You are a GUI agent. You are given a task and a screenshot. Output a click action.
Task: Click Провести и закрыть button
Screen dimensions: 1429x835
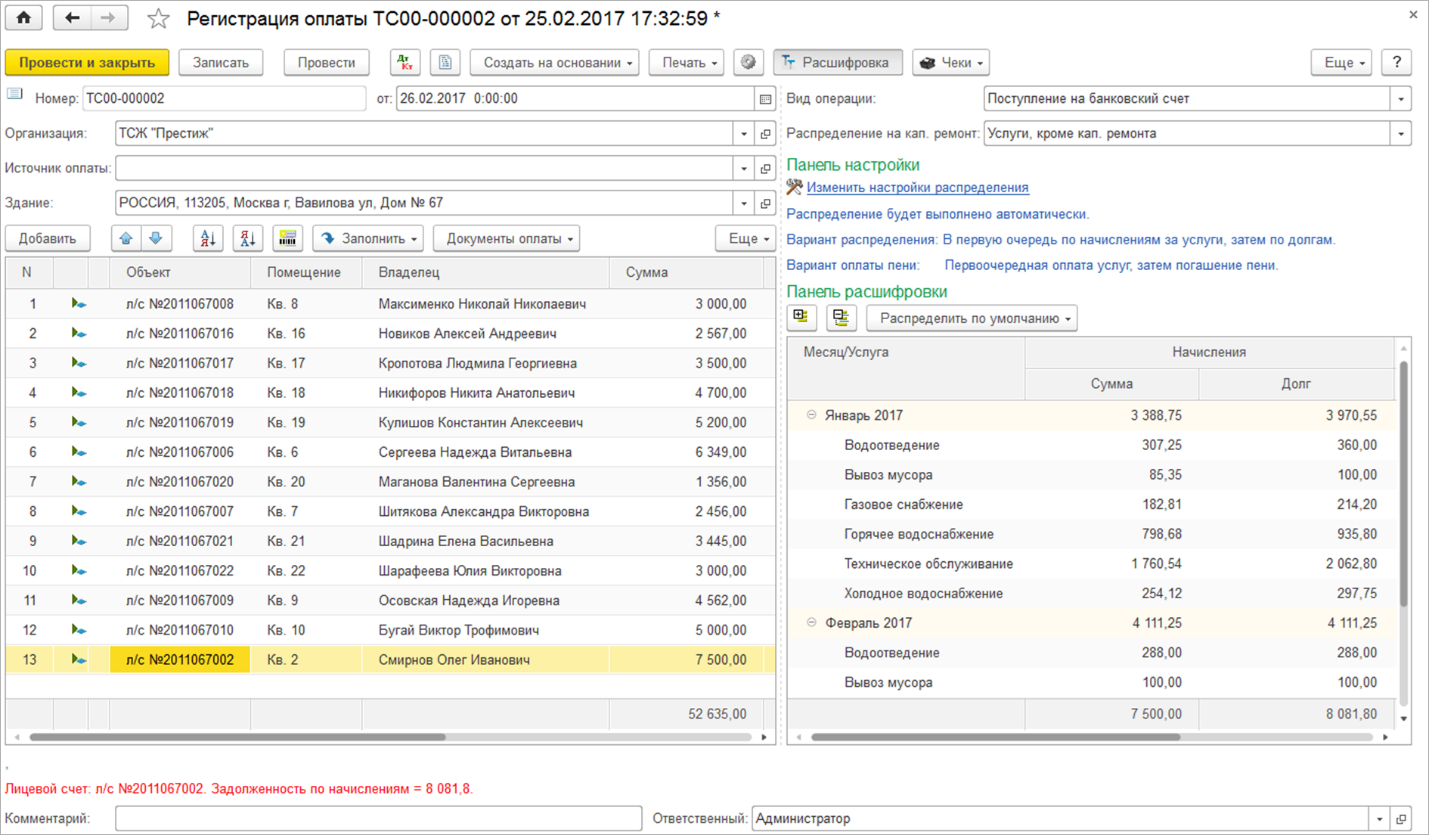(x=87, y=62)
